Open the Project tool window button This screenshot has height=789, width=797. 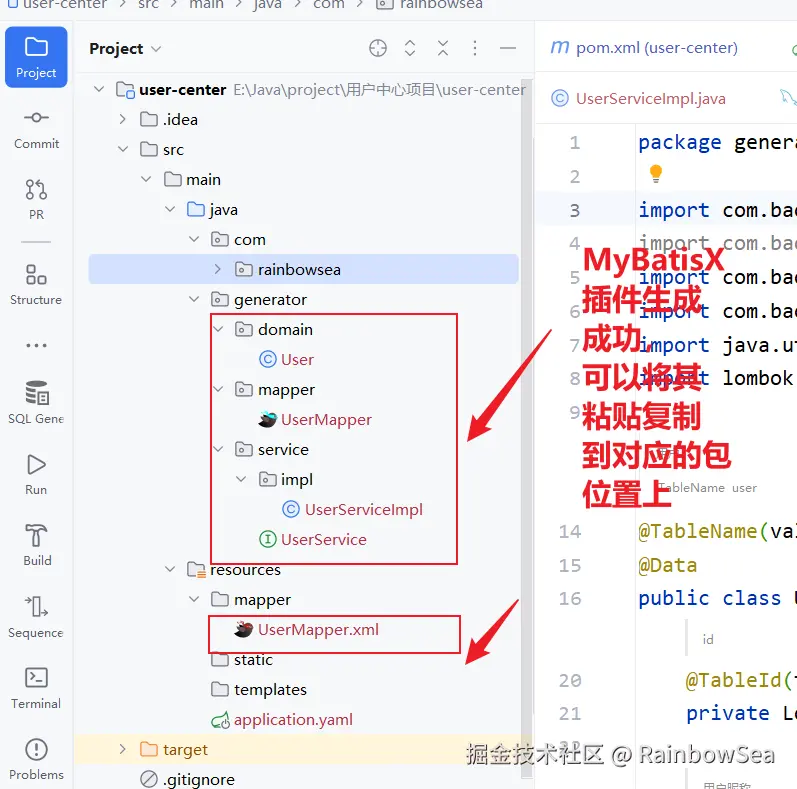pos(36,57)
